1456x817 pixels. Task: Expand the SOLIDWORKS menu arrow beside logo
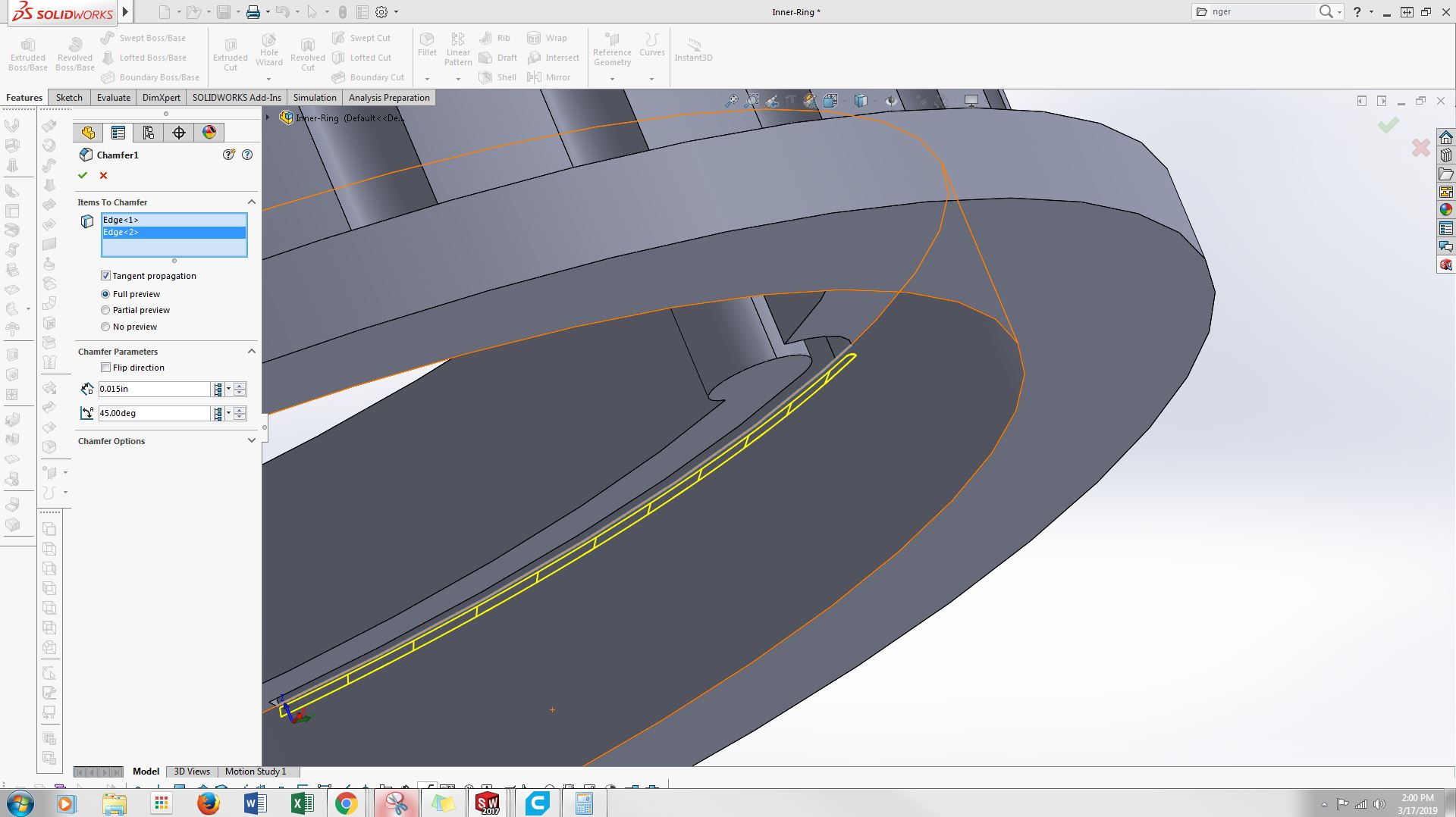(x=126, y=12)
